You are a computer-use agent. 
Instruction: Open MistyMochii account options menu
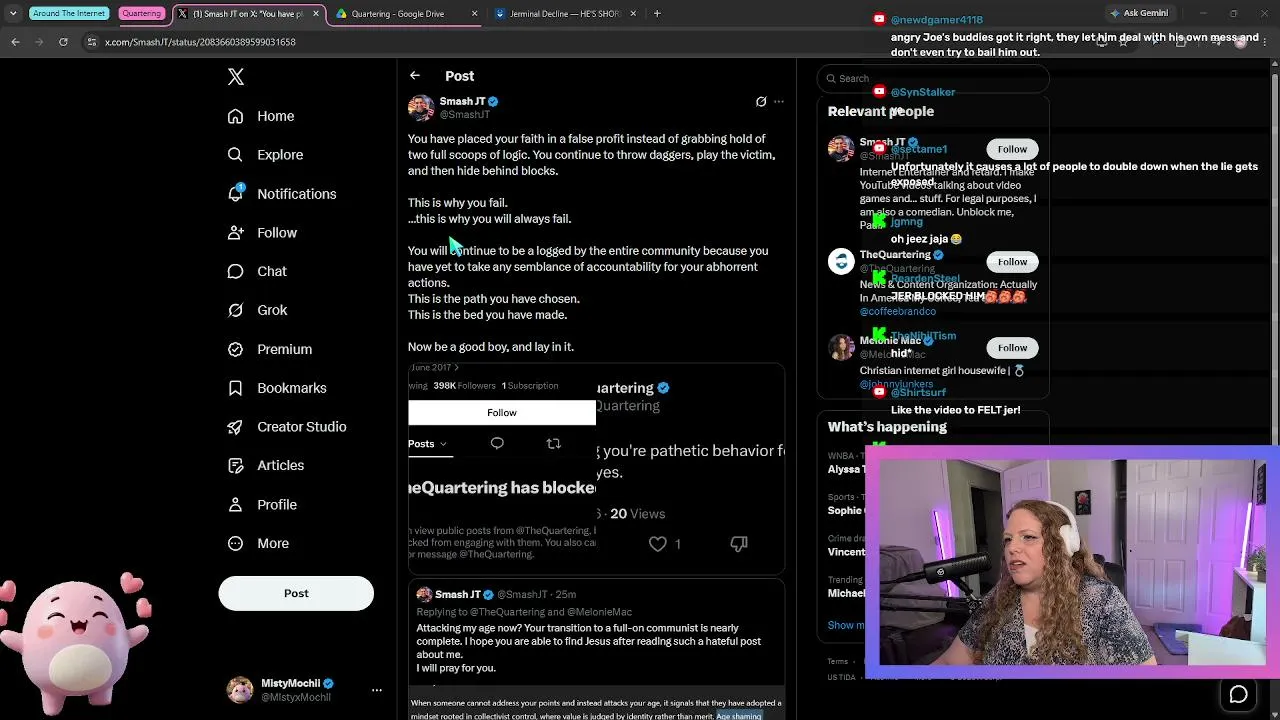coord(377,690)
